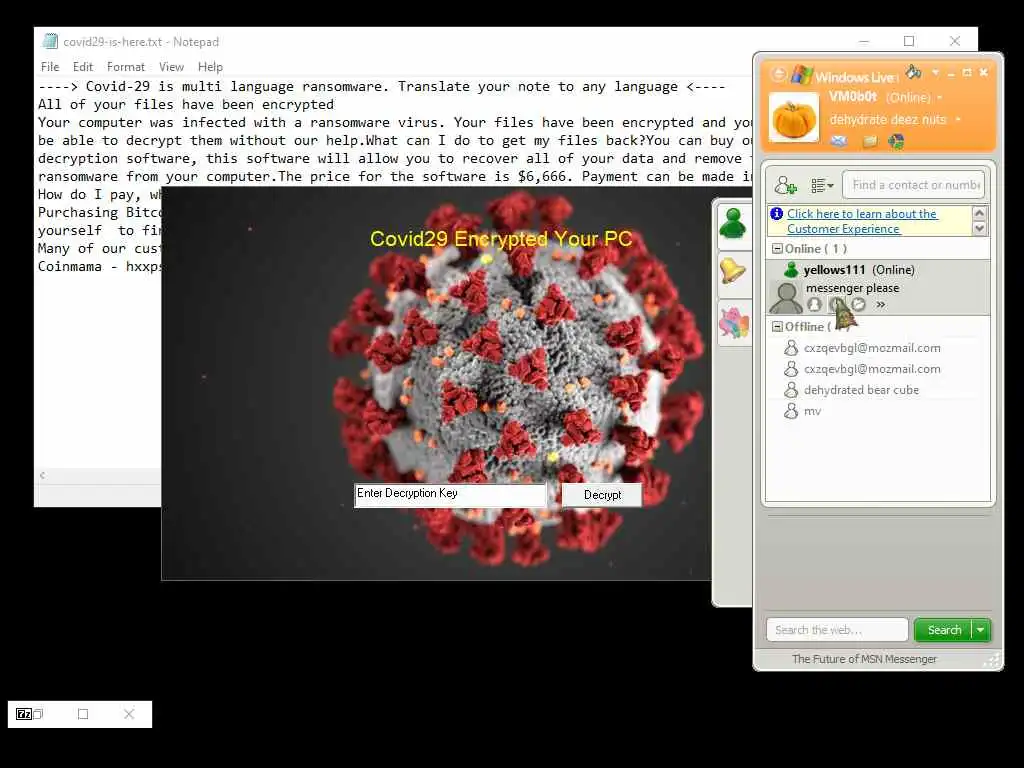Select the yellow bell alerts side tab
Screen dimensions: 1024x768
[x=733, y=272]
